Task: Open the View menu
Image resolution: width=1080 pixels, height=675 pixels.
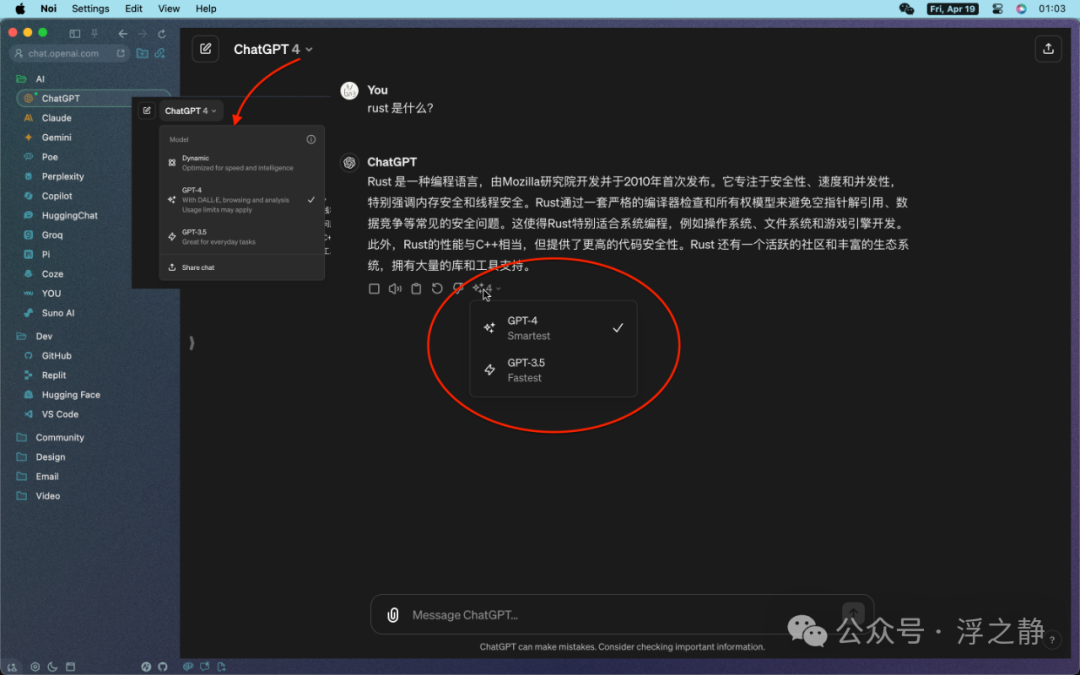Action: [169, 9]
